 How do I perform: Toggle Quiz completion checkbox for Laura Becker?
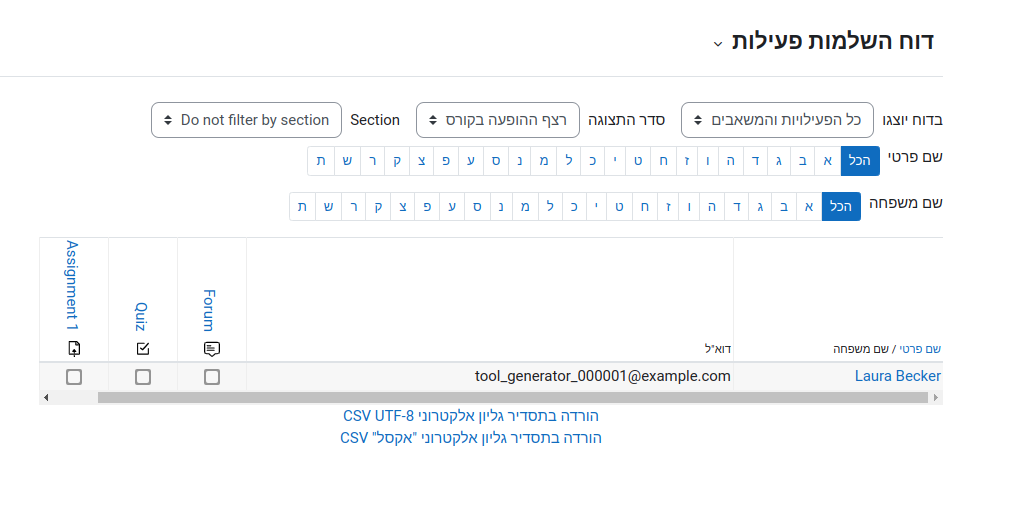pyautogui.click(x=143, y=377)
